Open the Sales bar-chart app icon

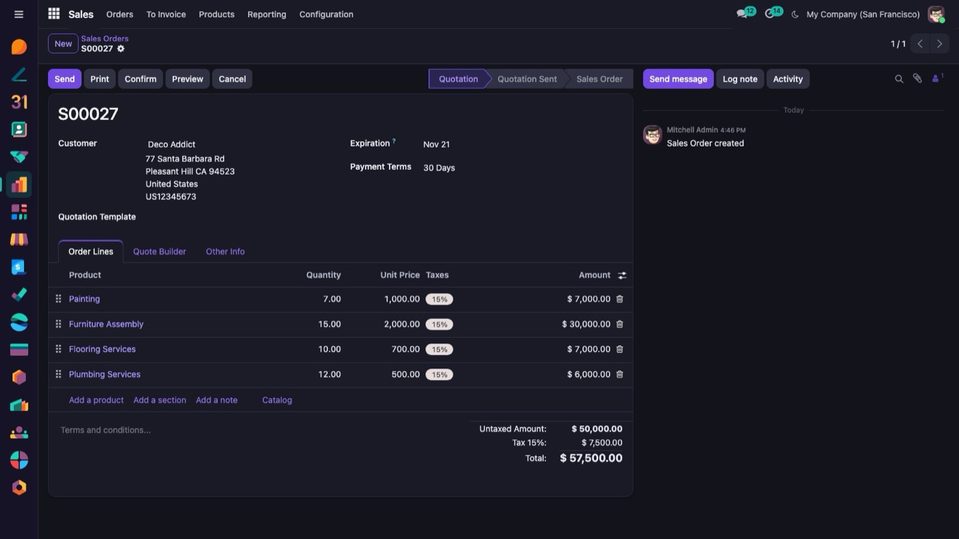click(19, 184)
